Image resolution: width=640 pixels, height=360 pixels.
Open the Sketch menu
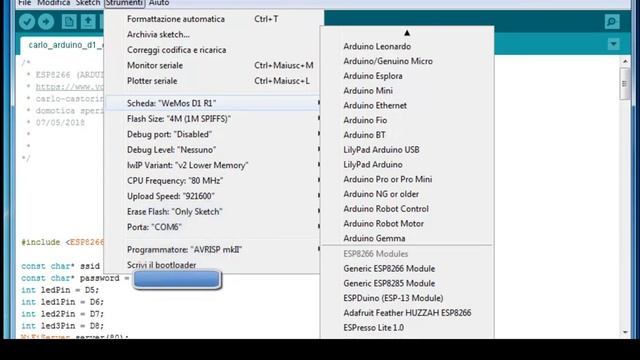click(x=88, y=3)
